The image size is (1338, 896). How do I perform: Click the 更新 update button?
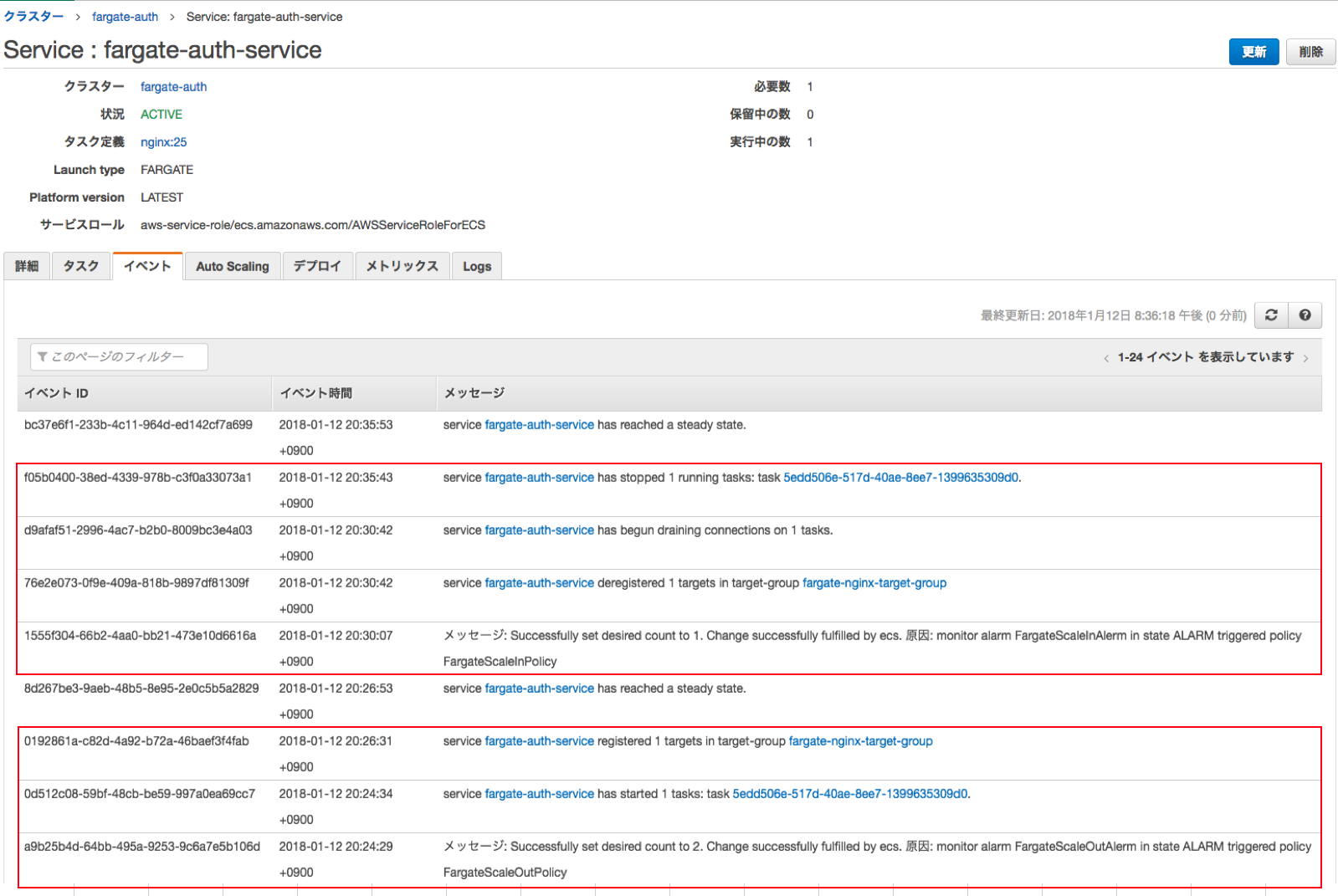click(1253, 52)
